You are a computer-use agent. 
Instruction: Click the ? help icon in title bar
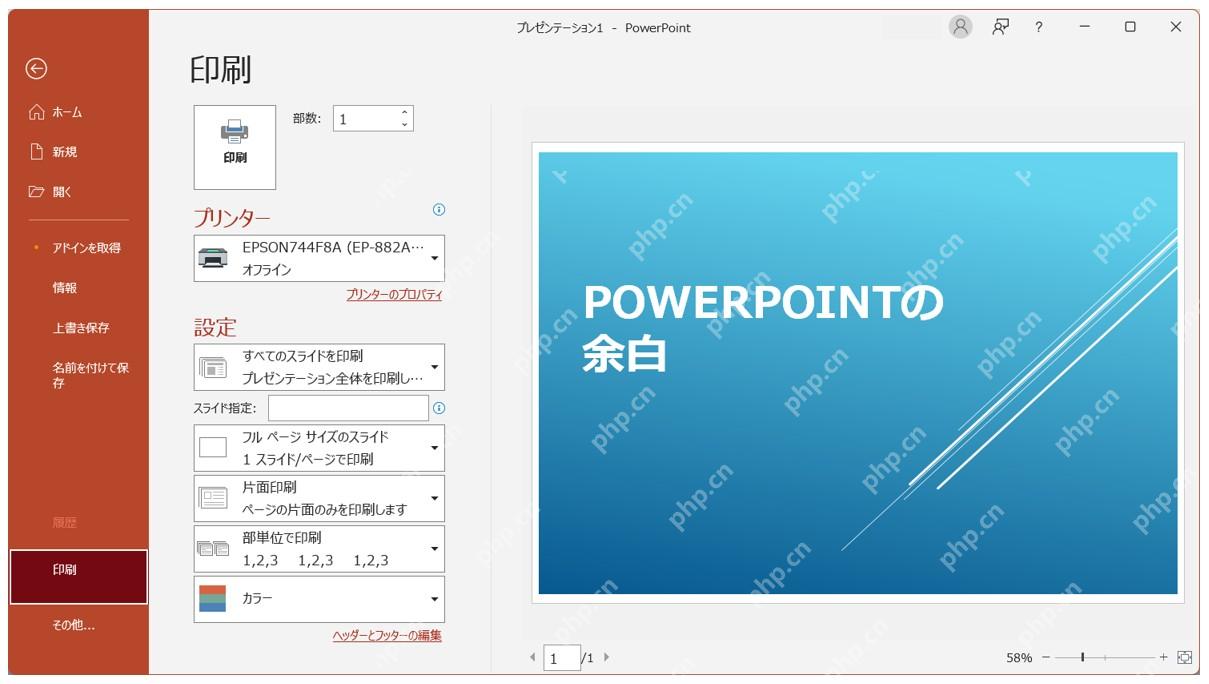click(x=1039, y=27)
